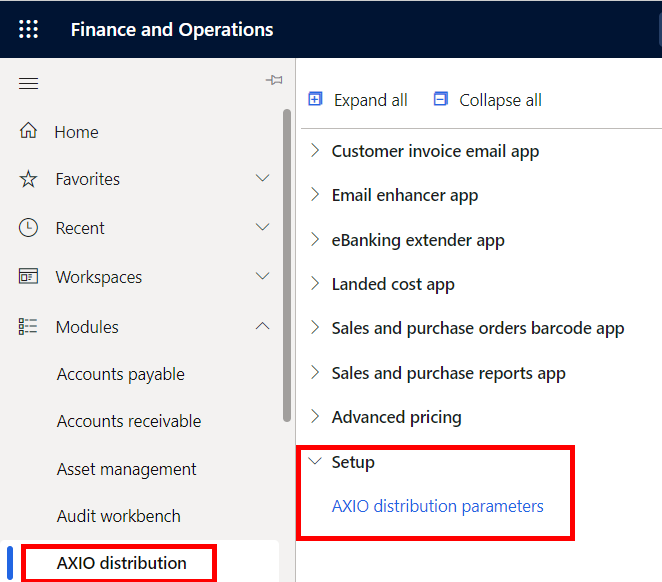The height and width of the screenshot is (582, 662).
Task: Click the Favorites star icon
Action: click(x=28, y=179)
